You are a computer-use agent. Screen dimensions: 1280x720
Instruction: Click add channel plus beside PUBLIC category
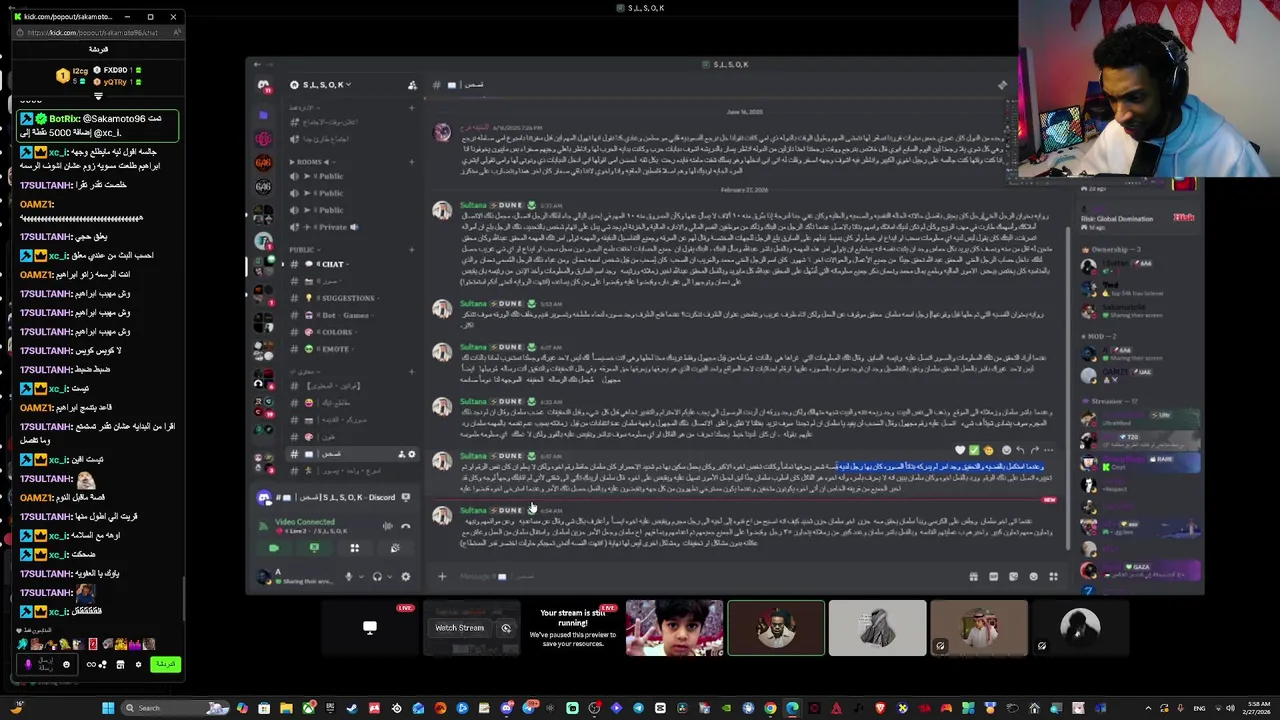click(x=412, y=250)
